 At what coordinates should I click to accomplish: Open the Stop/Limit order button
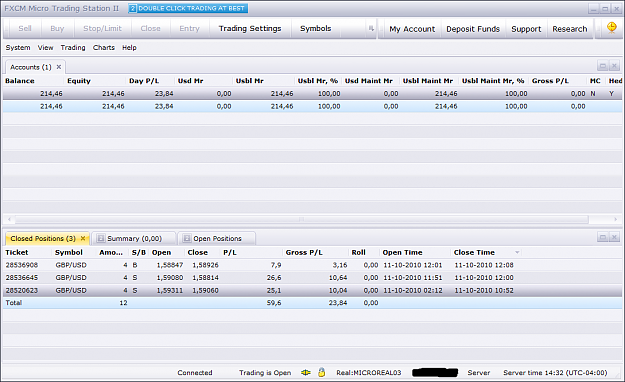(102, 29)
